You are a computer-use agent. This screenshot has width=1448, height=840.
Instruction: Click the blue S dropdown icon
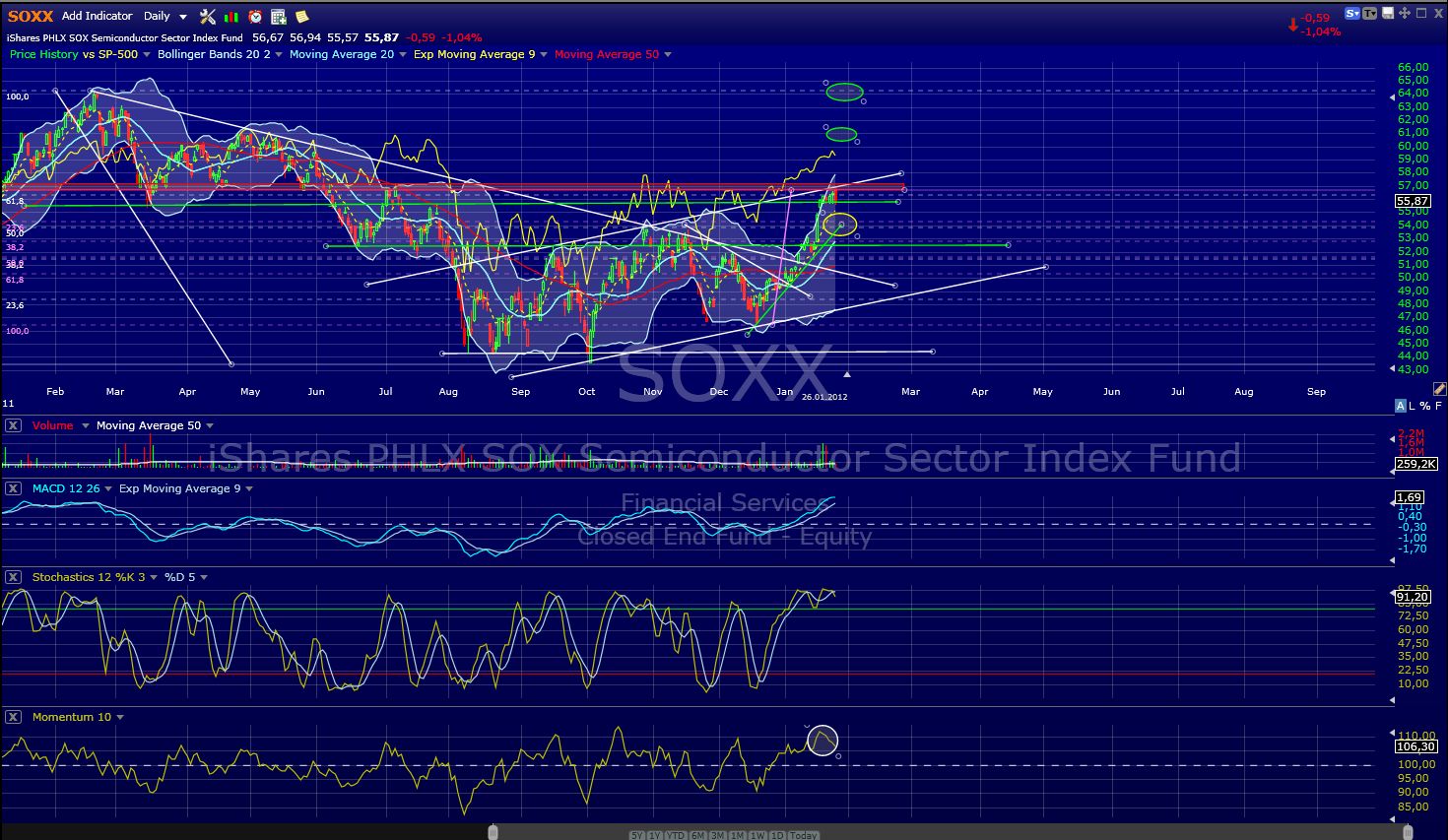coord(1352,14)
